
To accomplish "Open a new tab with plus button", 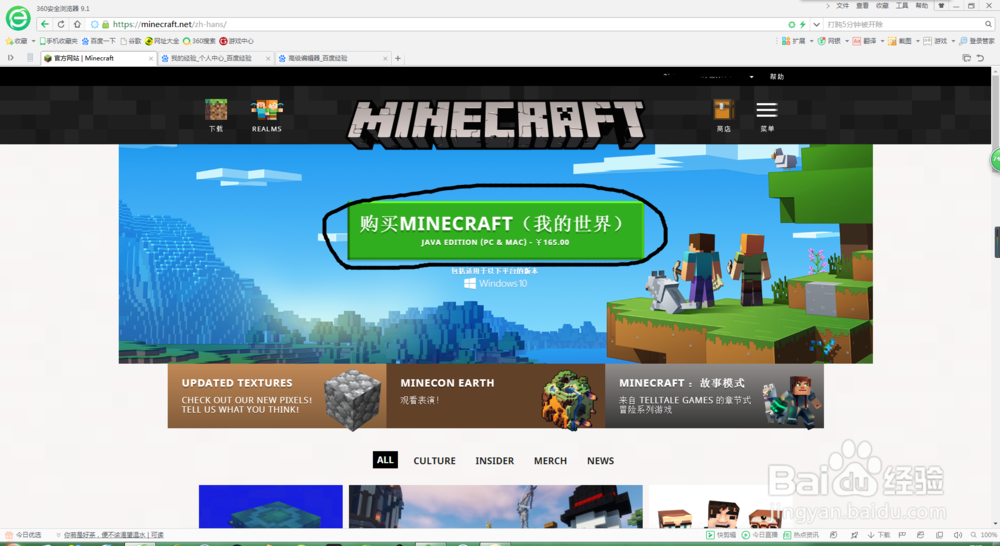I will (398, 58).
